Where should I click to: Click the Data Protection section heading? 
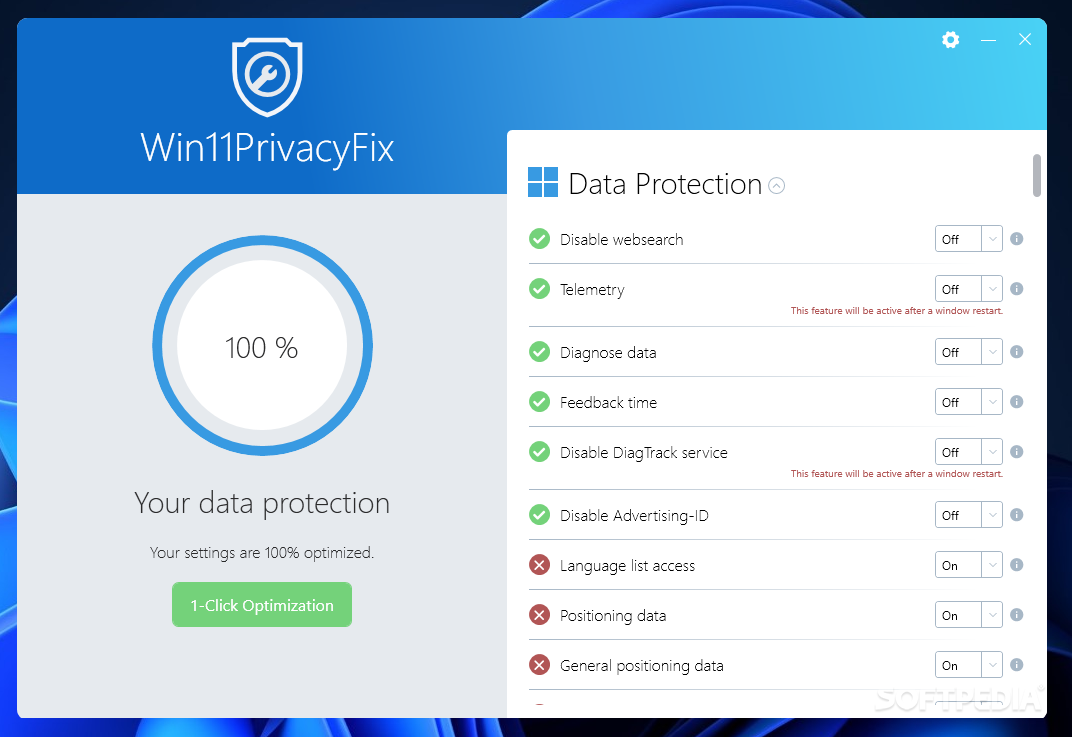[x=665, y=184]
